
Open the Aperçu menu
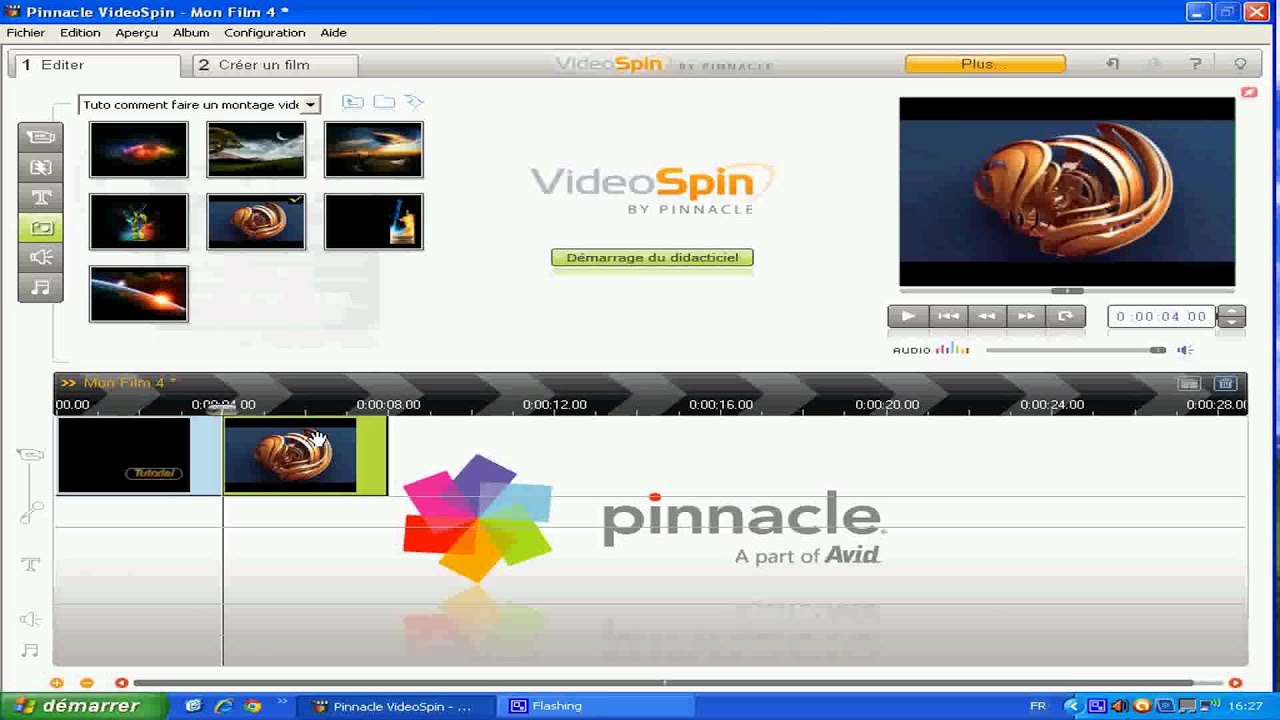tap(137, 33)
